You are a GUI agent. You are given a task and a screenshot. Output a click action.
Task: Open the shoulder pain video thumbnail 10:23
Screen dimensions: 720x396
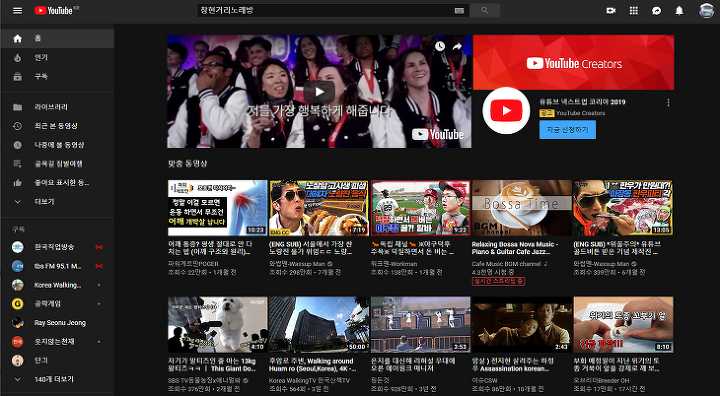tap(218, 208)
